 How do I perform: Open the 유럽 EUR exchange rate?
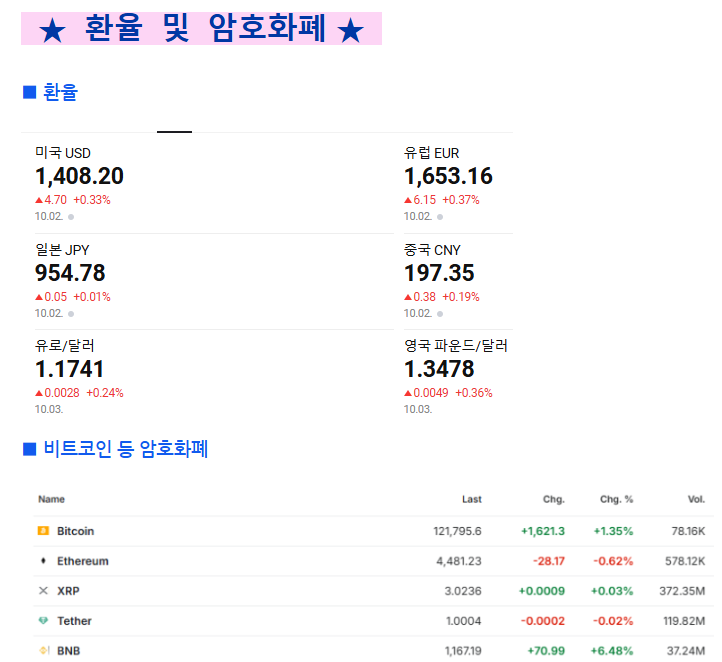(x=448, y=176)
